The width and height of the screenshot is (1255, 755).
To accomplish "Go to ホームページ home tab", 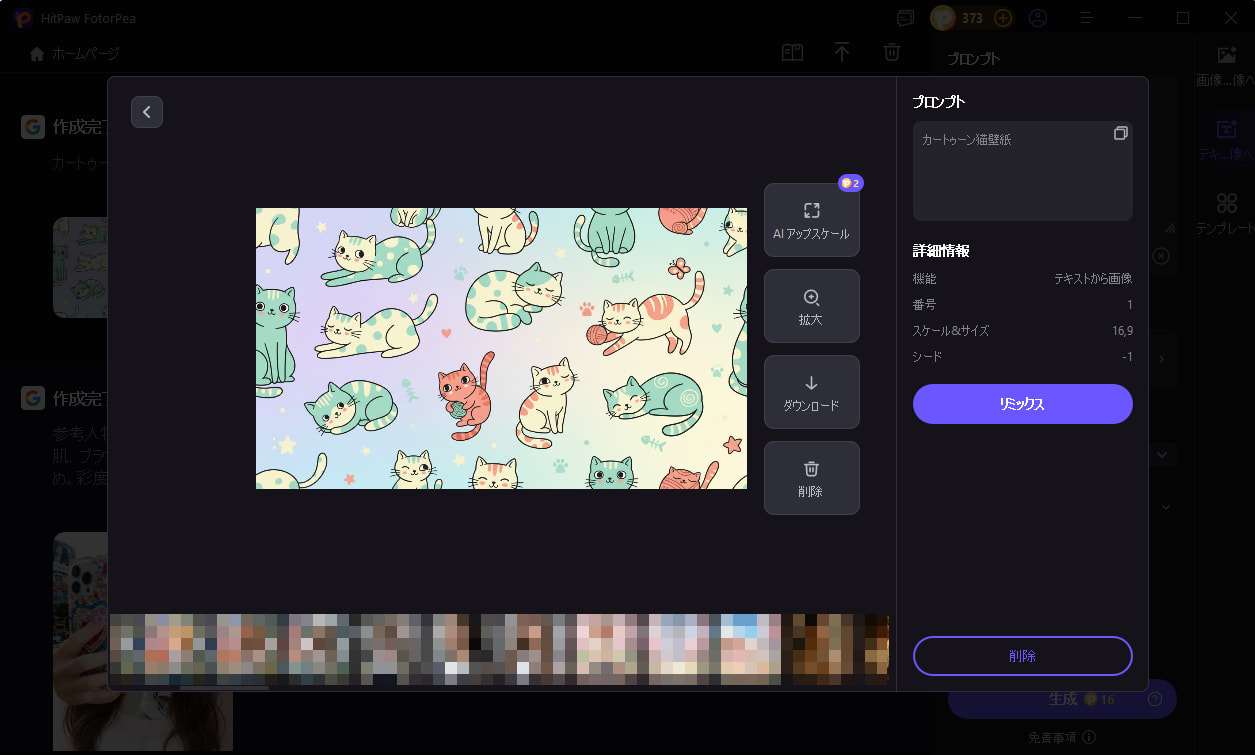I will tap(75, 53).
